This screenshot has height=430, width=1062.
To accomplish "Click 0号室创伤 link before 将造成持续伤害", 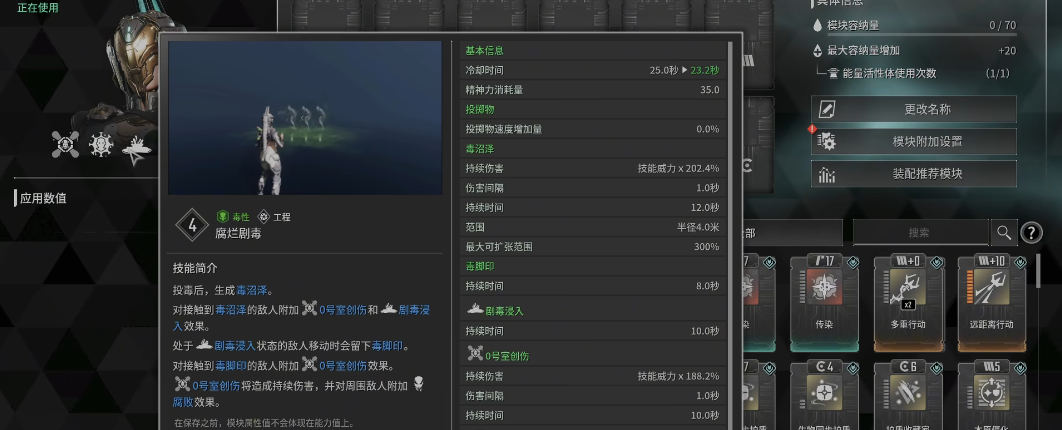I will tap(216, 385).
